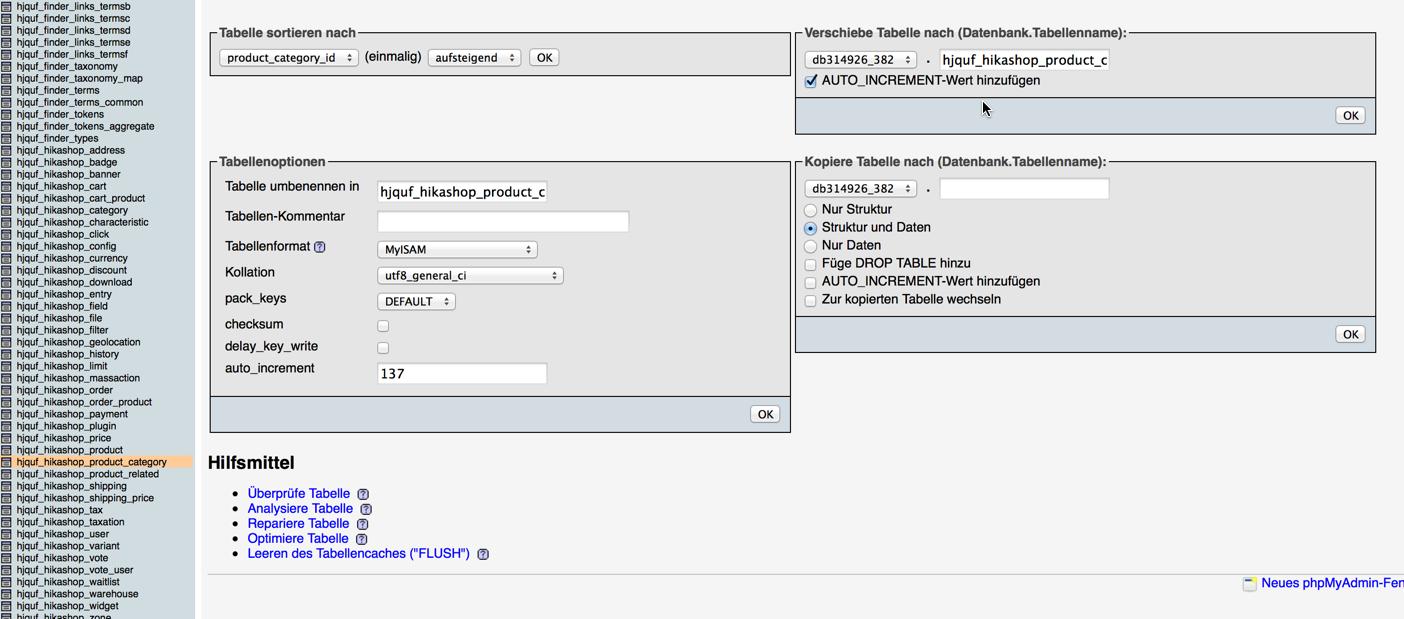1404x619 pixels.
Task: Click help icon next to Tabellenformat
Action: pyautogui.click(x=320, y=247)
